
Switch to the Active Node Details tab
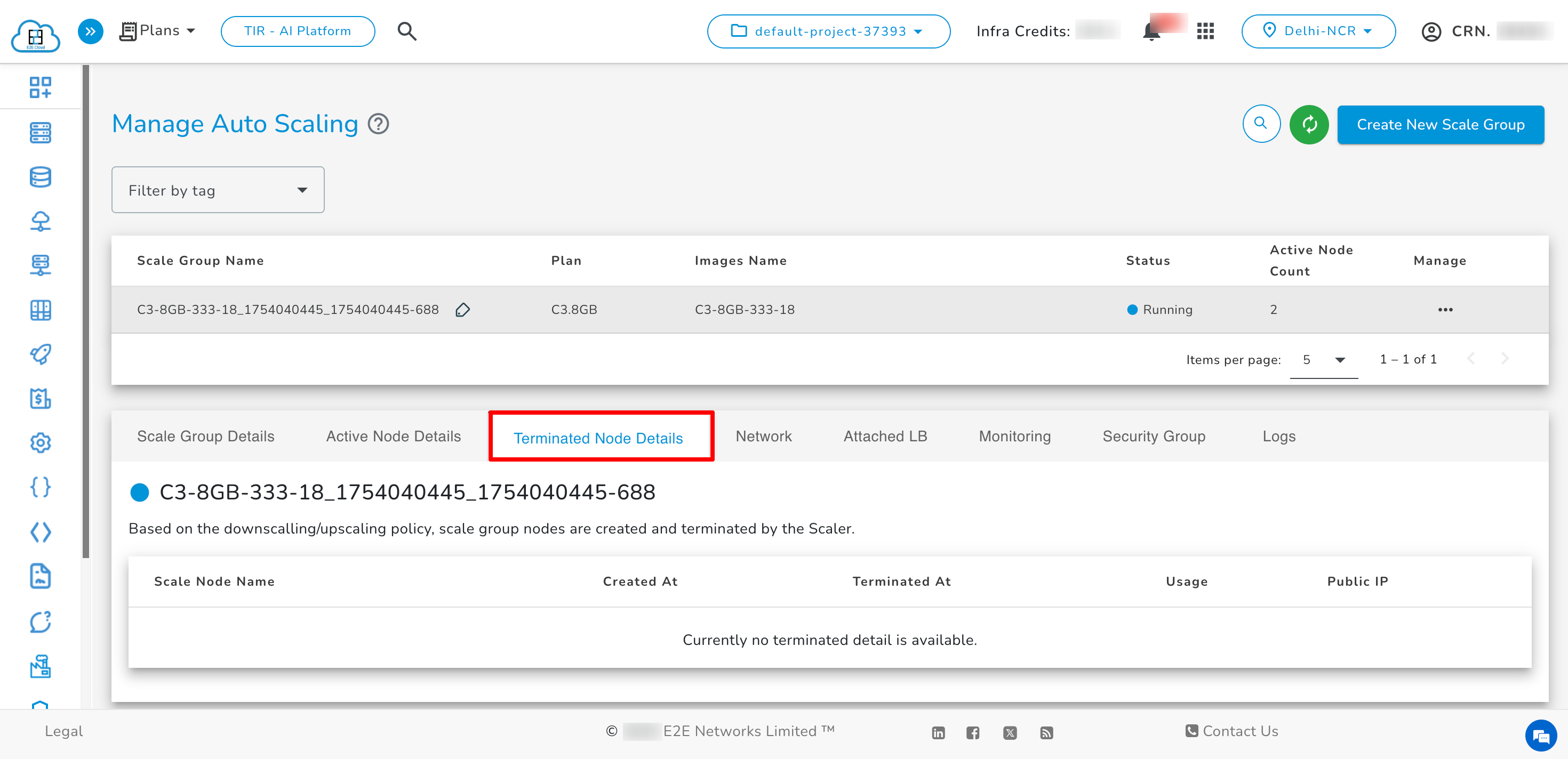coord(393,436)
